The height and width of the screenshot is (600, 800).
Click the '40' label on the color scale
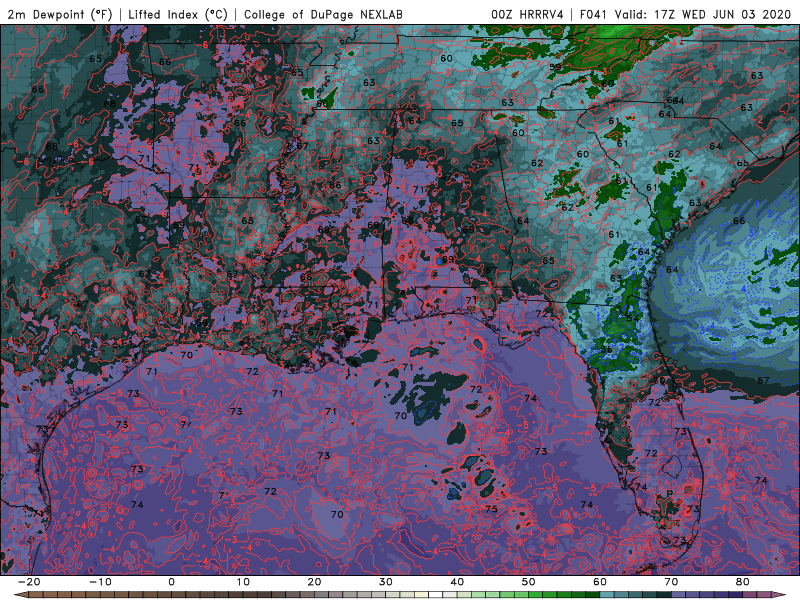[457, 582]
